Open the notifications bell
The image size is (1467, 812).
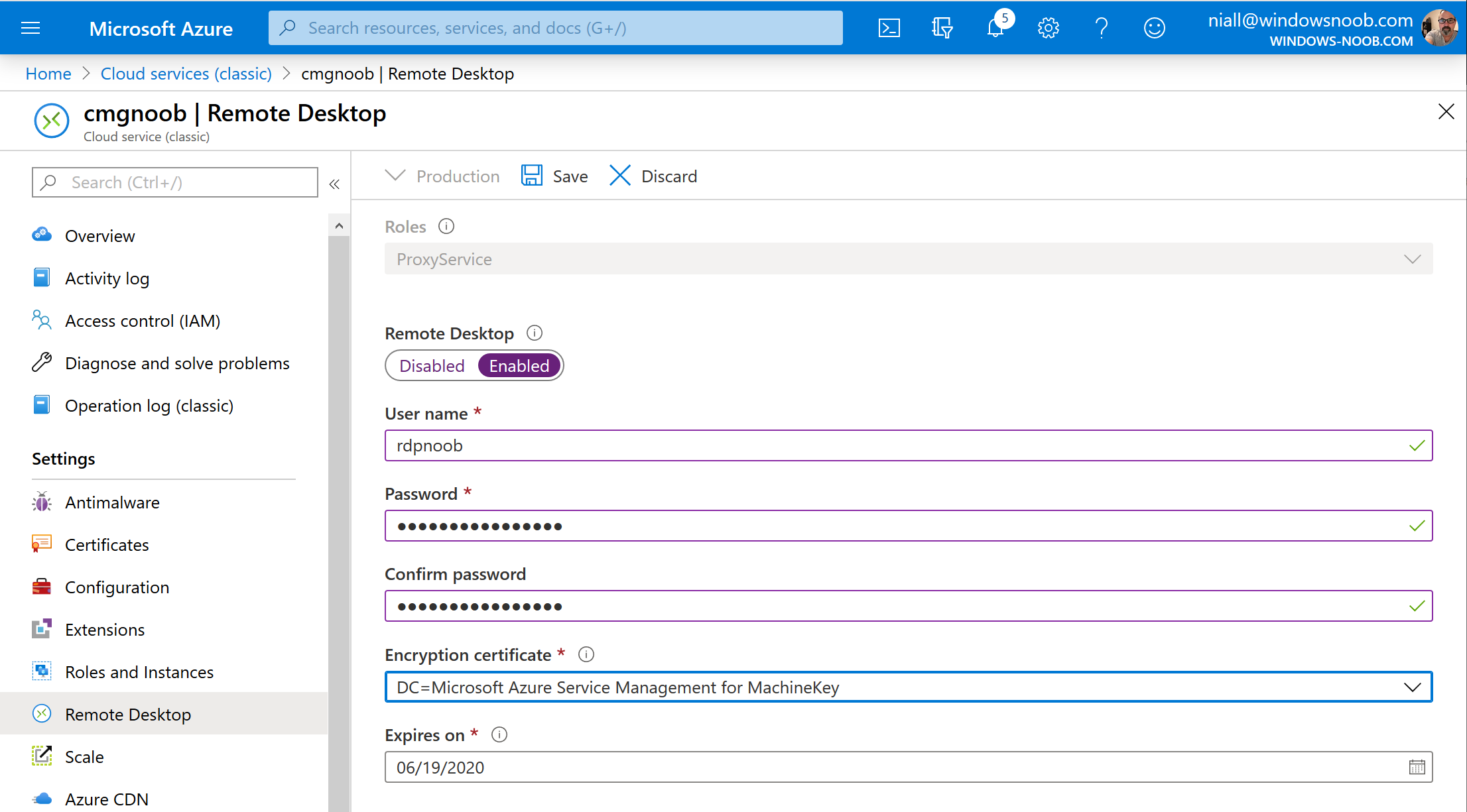click(996, 28)
